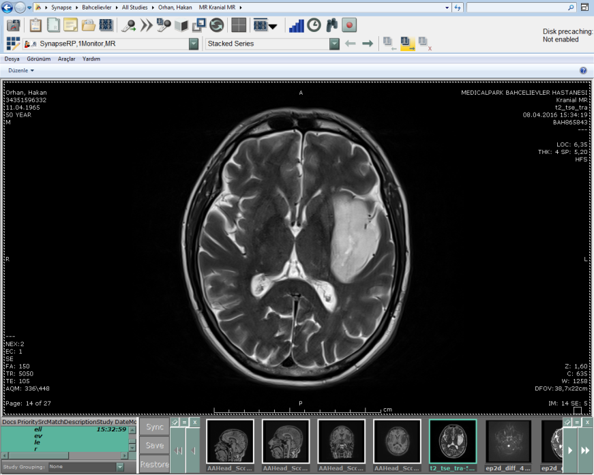Open the Görünüm menu

(39, 59)
